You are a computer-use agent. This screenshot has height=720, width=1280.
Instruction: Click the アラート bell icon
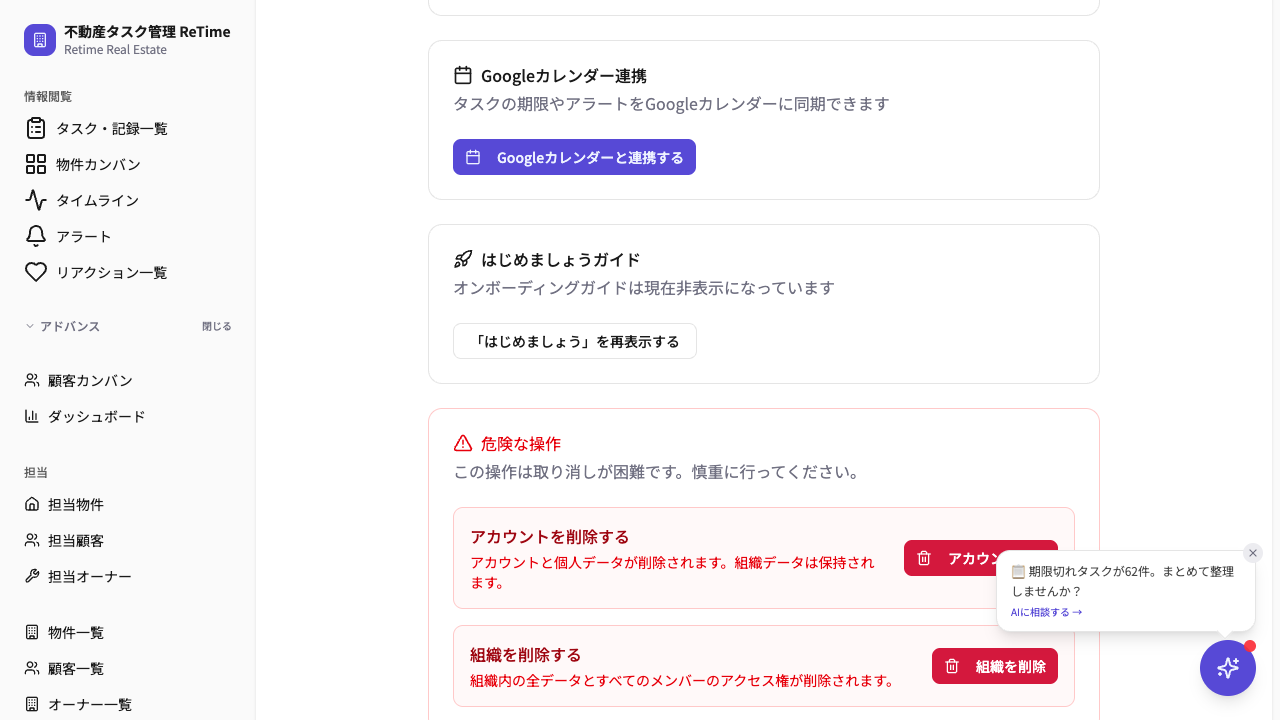tap(36, 236)
